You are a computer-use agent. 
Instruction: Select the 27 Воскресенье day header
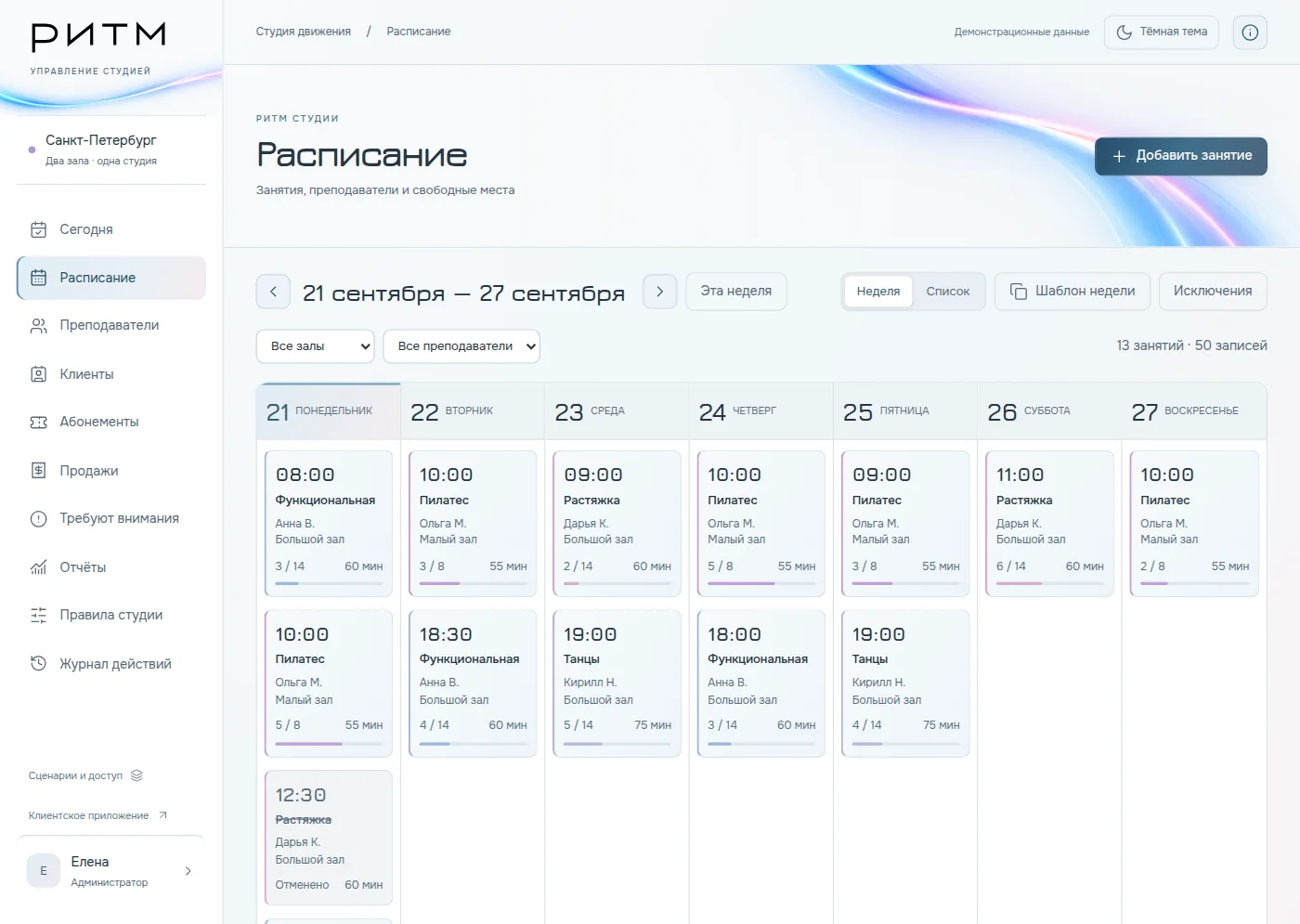click(1194, 411)
